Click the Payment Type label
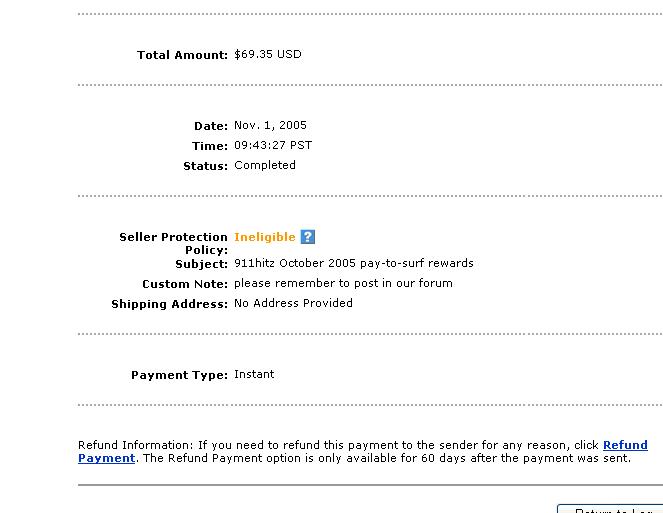The height and width of the screenshot is (513, 663). click(x=179, y=375)
